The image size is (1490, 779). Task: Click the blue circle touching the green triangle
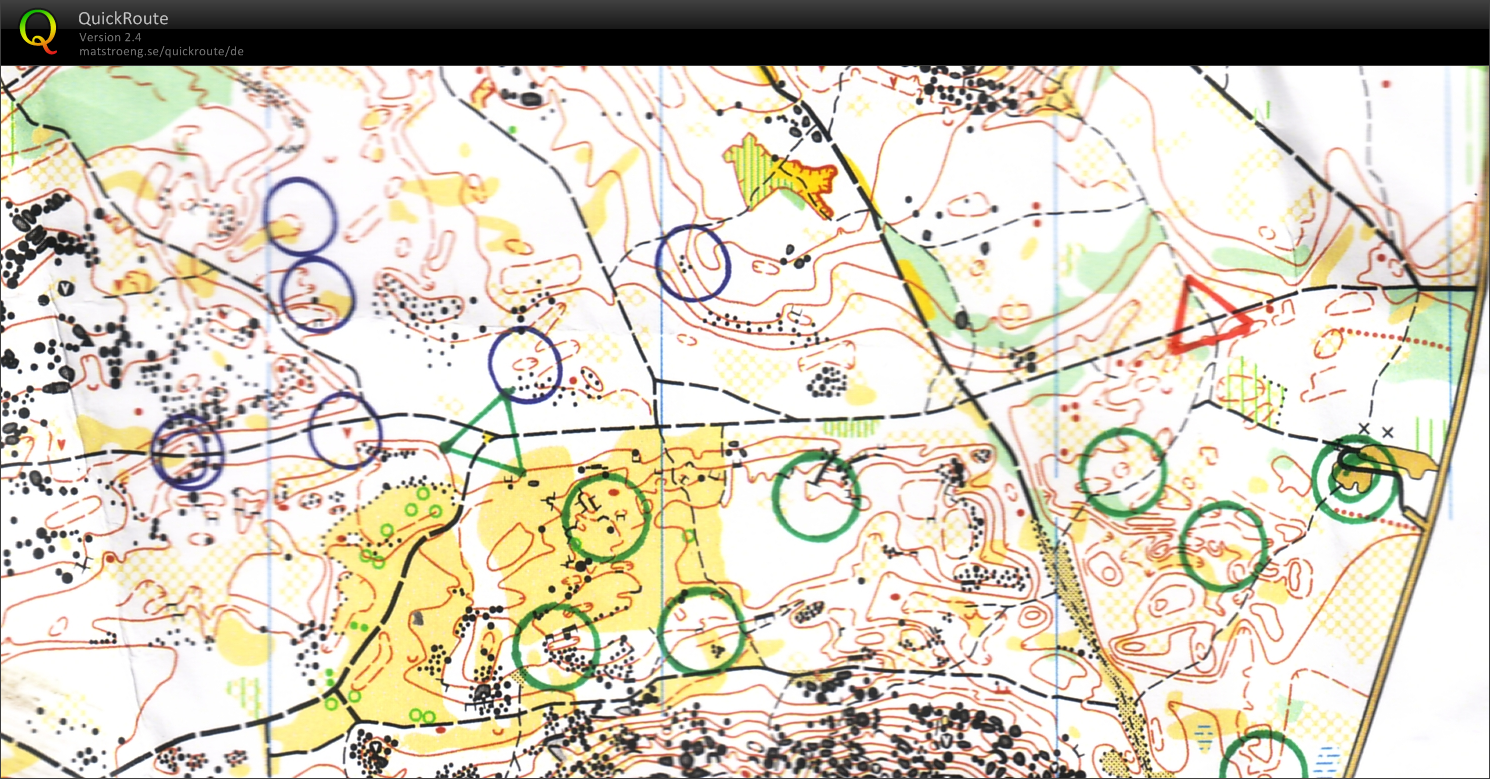point(525,365)
